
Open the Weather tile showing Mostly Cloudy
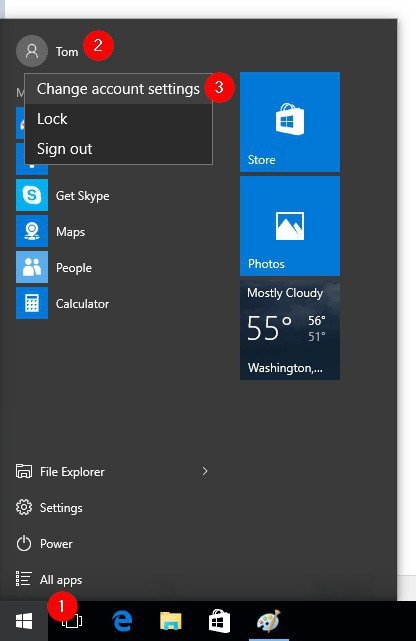coord(290,330)
